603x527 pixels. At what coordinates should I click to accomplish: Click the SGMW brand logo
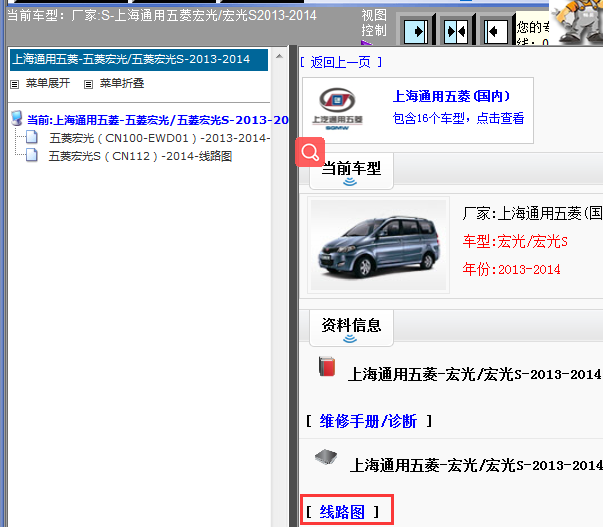tap(337, 109)
